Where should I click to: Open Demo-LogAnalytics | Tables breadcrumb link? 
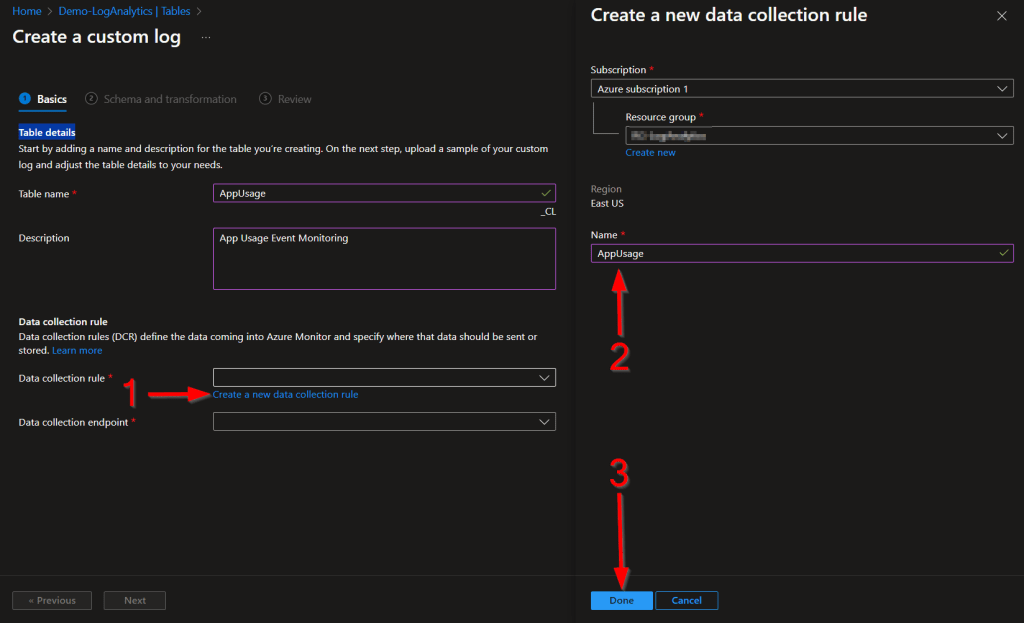124,11
